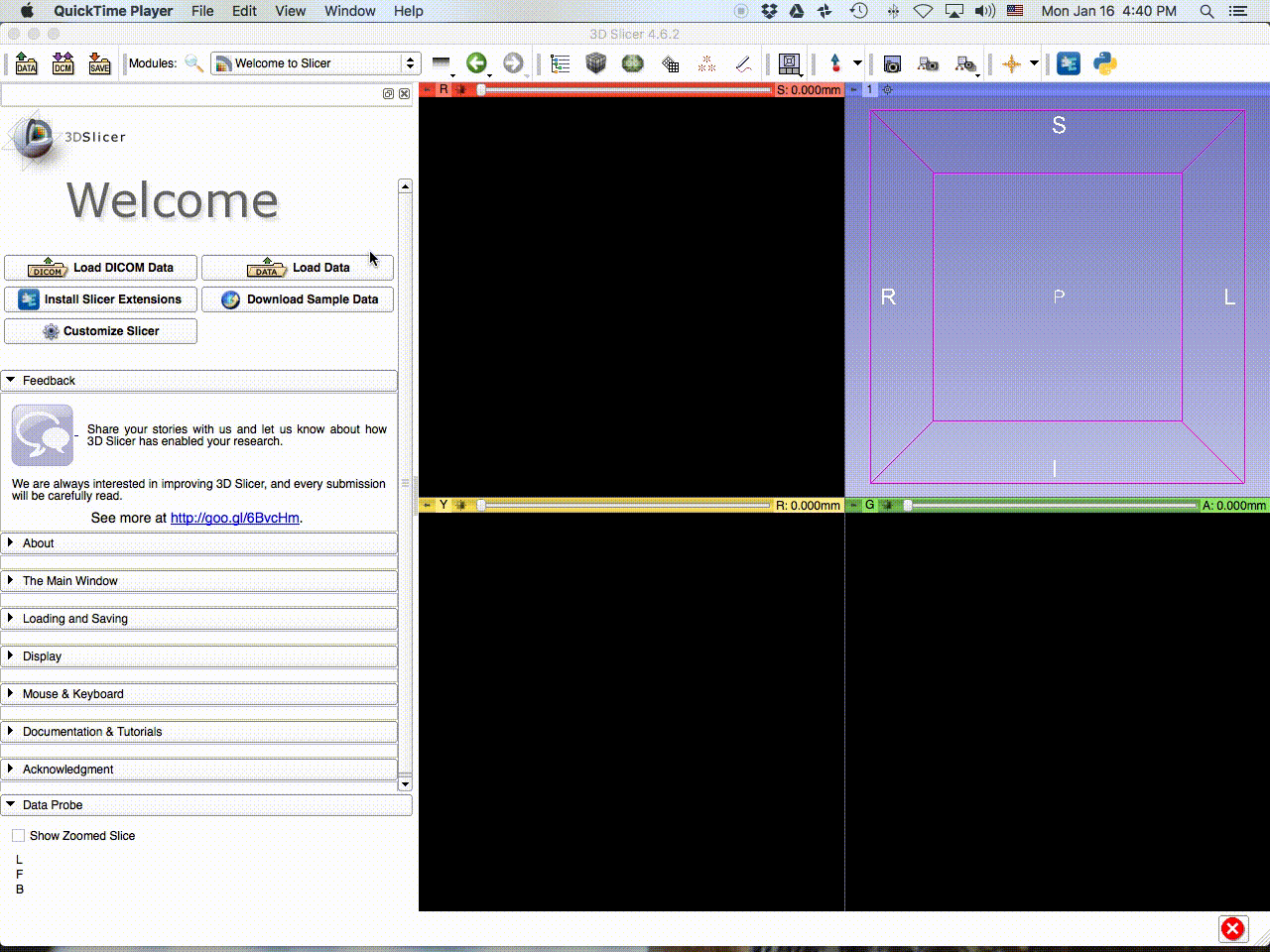Image resolution: width=1270 pixels, height=952 pixels.
Task: Collapse the Feedback section
Action: click(199, 380)
